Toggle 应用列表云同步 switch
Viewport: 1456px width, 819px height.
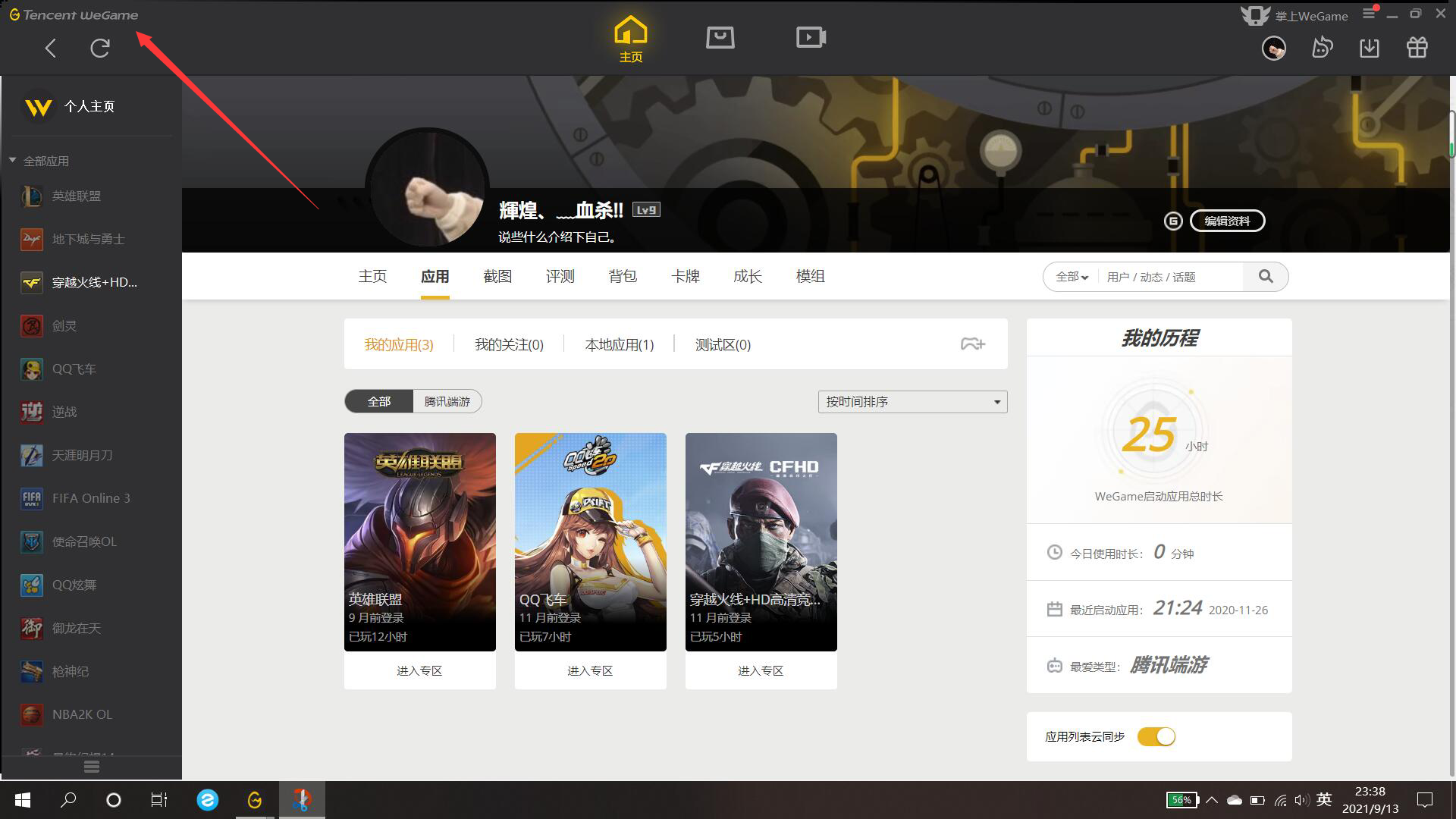click(x=1156, y=736)
